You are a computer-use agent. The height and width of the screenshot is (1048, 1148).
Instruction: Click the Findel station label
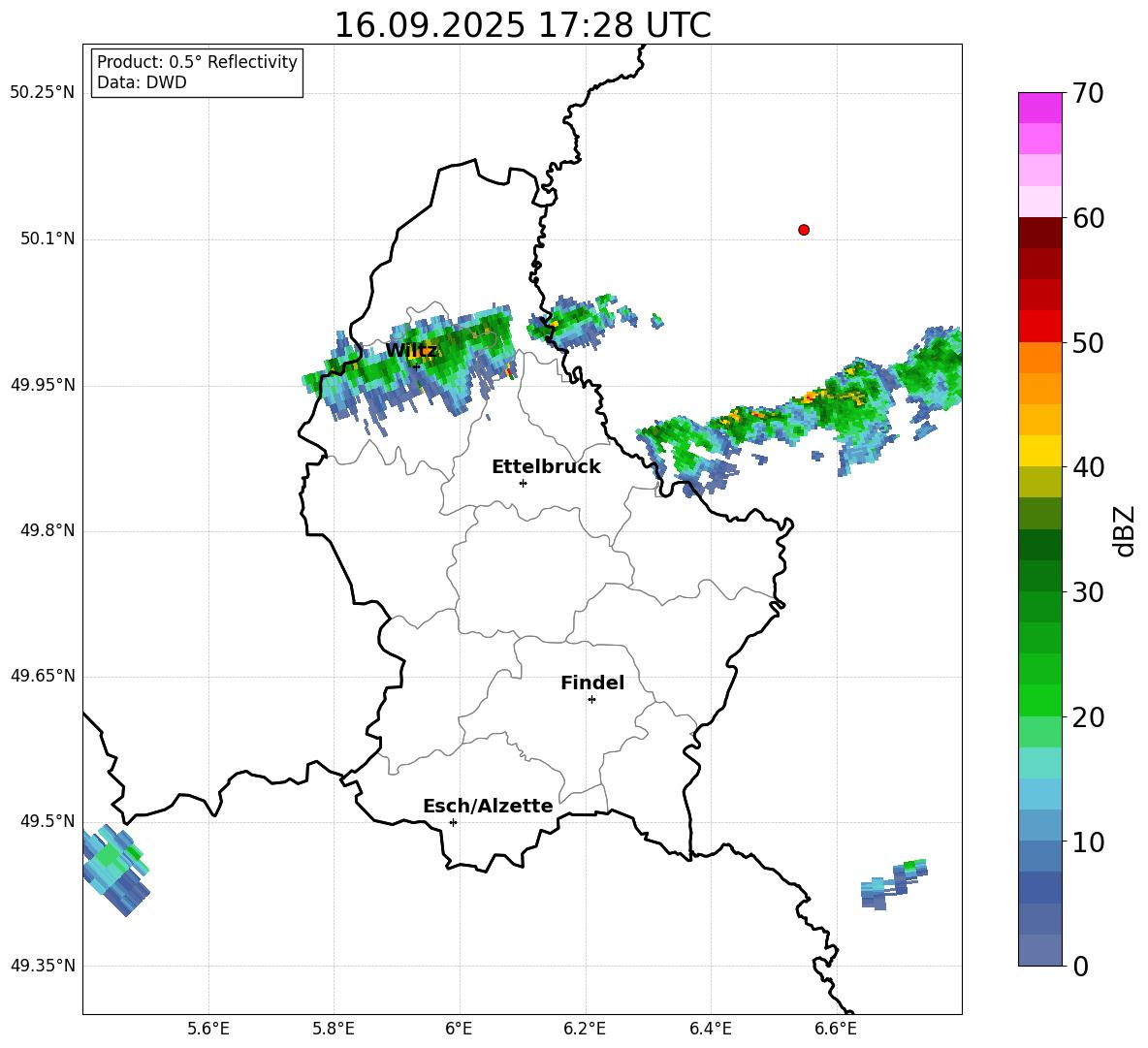(592, 683)
